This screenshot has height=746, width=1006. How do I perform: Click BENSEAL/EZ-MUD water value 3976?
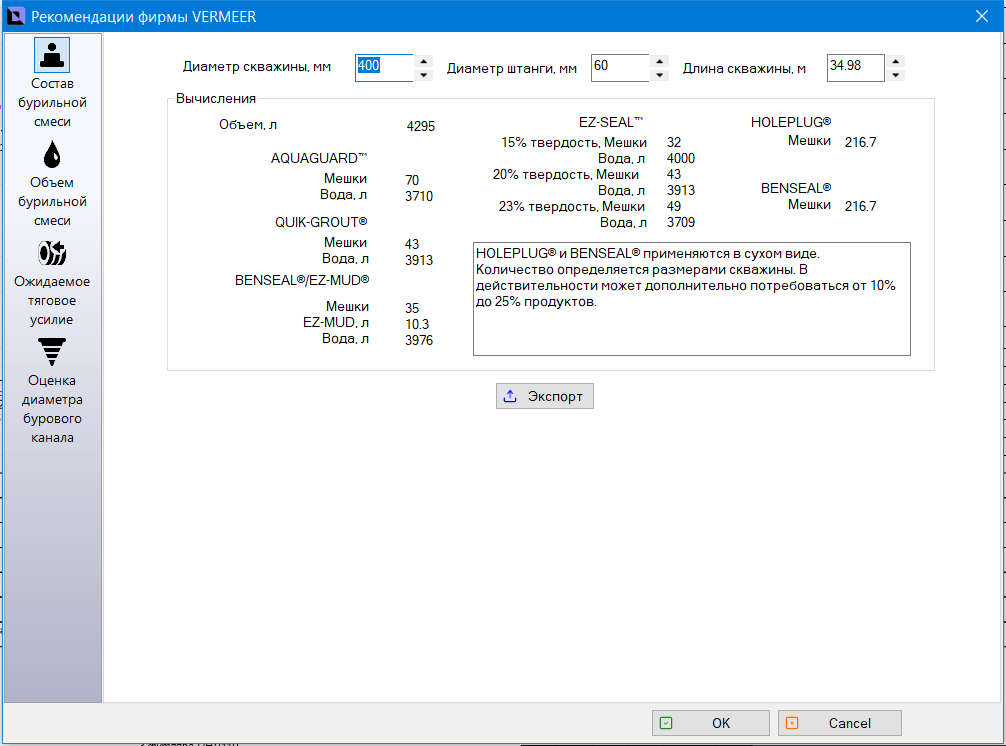(419, 341)
